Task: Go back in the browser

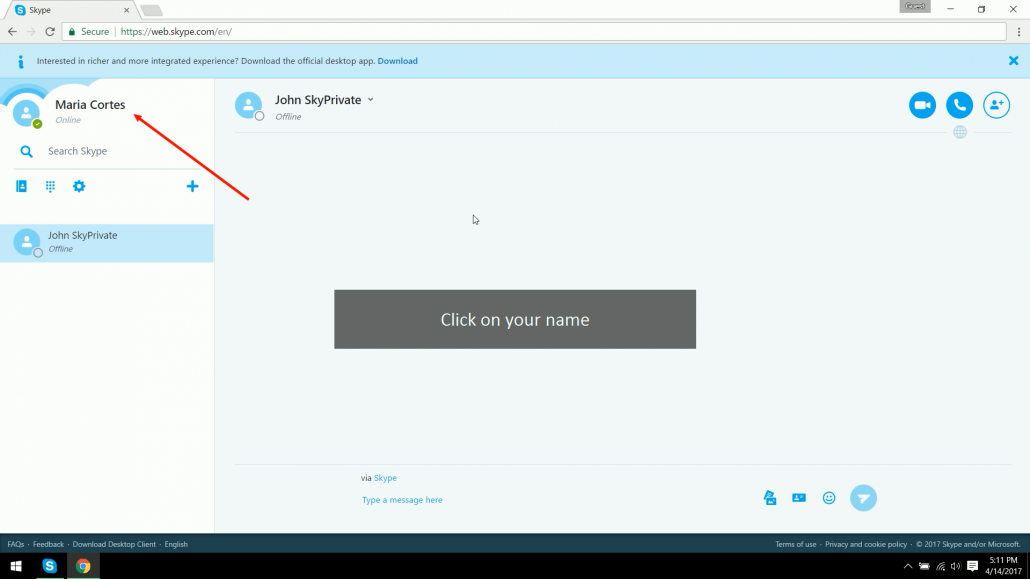Action: coord(12,32)
